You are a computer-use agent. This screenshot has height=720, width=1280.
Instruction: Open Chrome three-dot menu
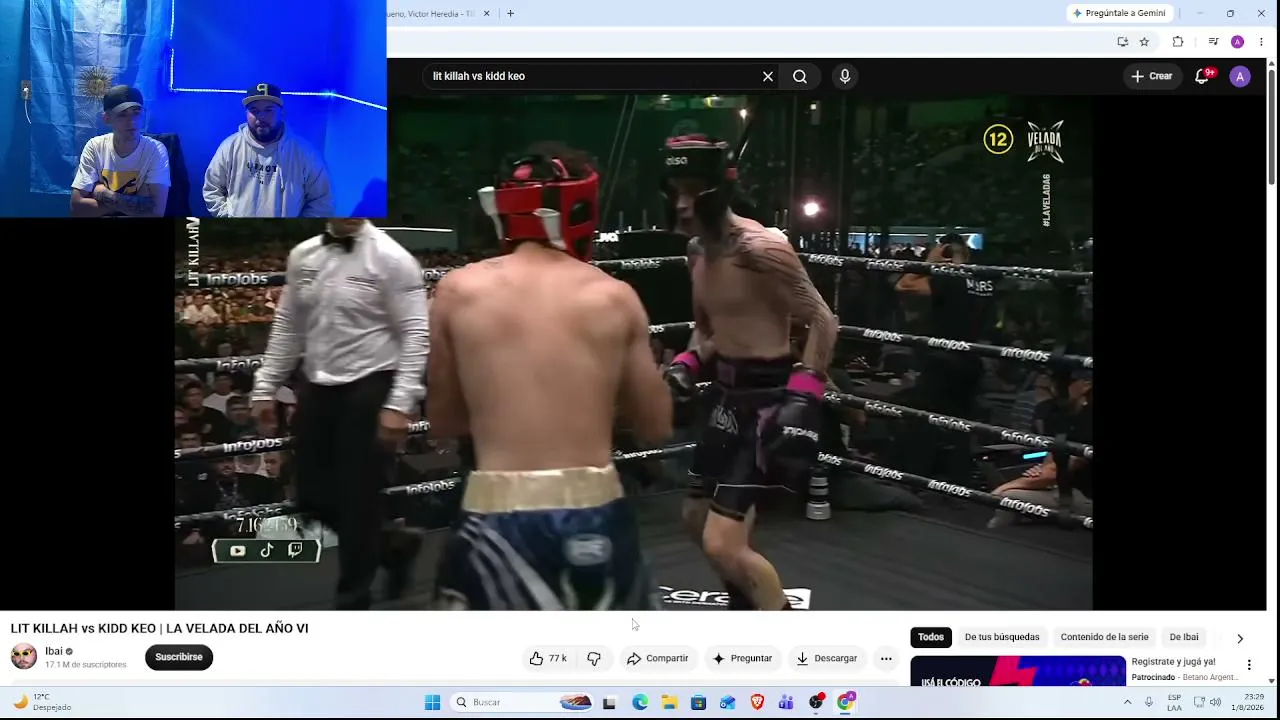coord(1261,42)
